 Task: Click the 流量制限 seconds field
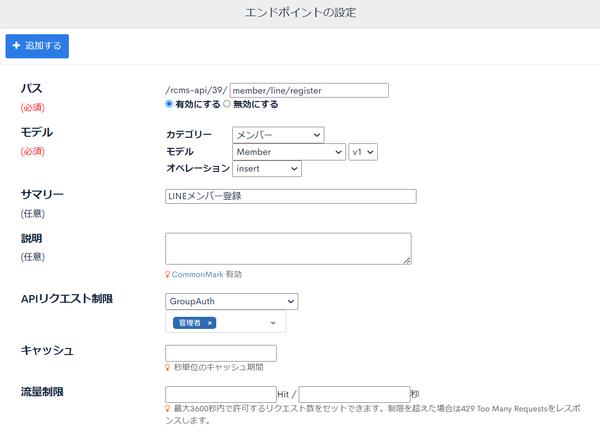354,394
